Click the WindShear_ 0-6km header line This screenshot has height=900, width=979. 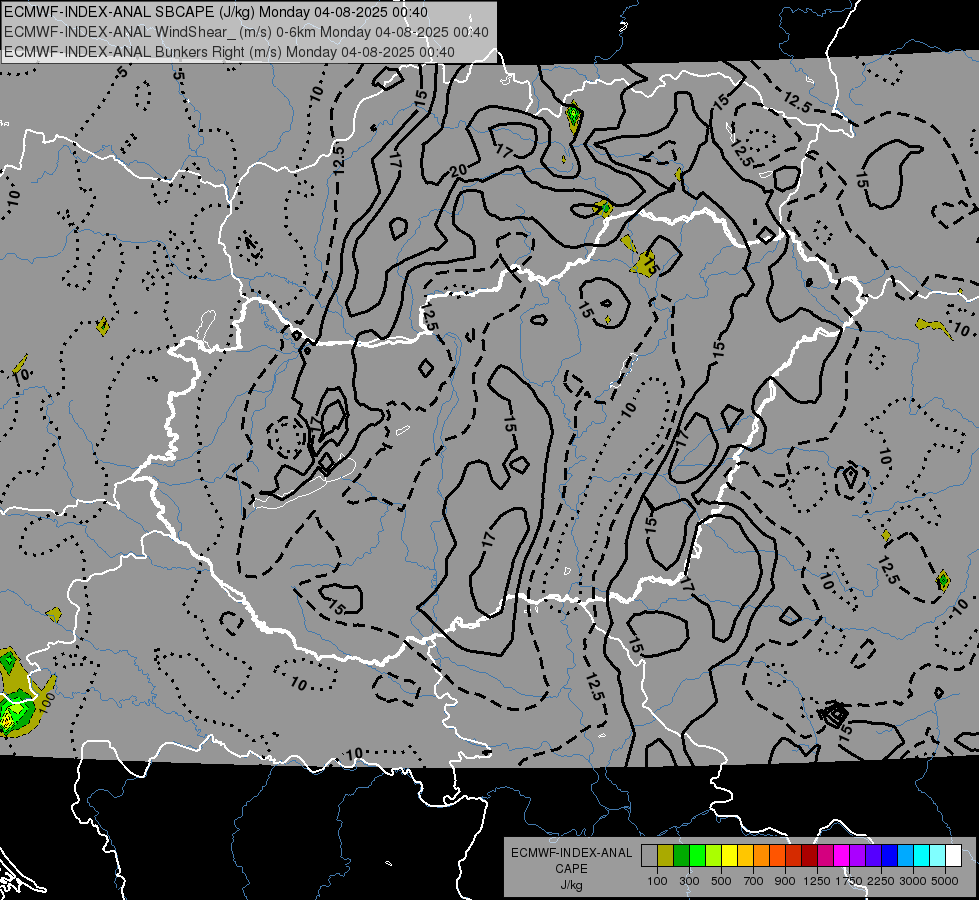tap(246, 32)
